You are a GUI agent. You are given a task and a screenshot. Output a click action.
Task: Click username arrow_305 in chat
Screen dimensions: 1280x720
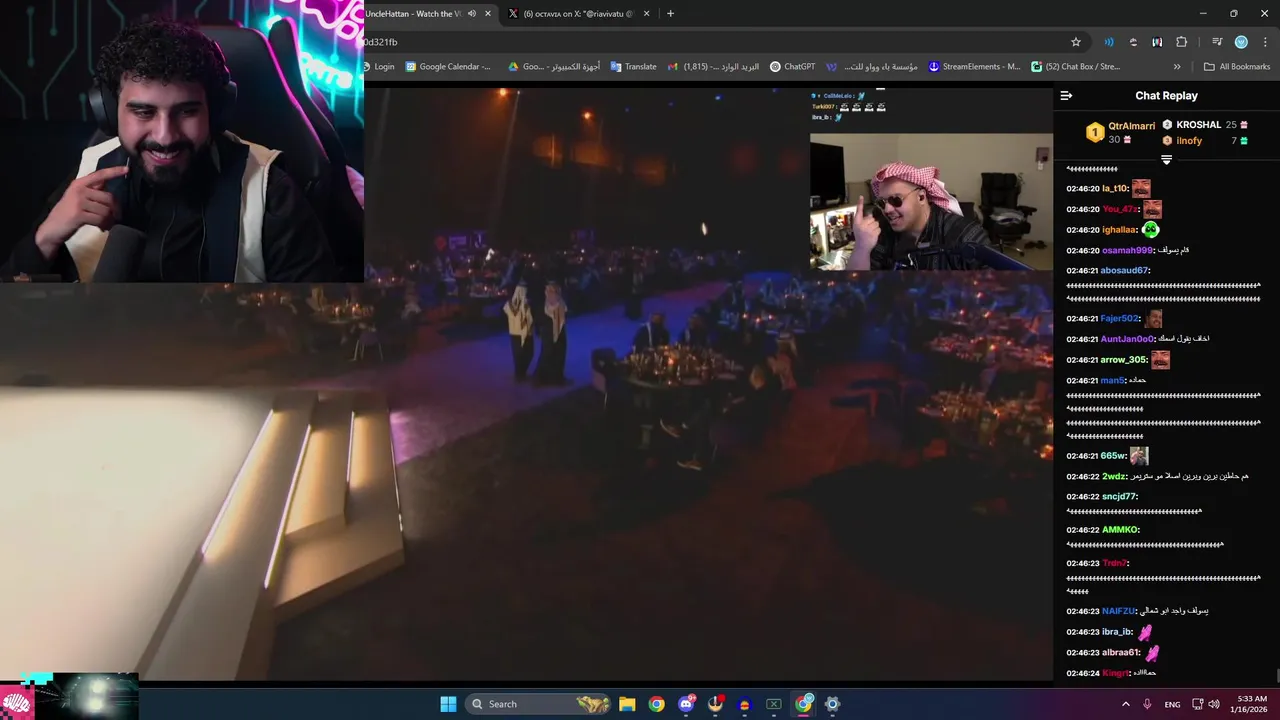(1124, 360)
